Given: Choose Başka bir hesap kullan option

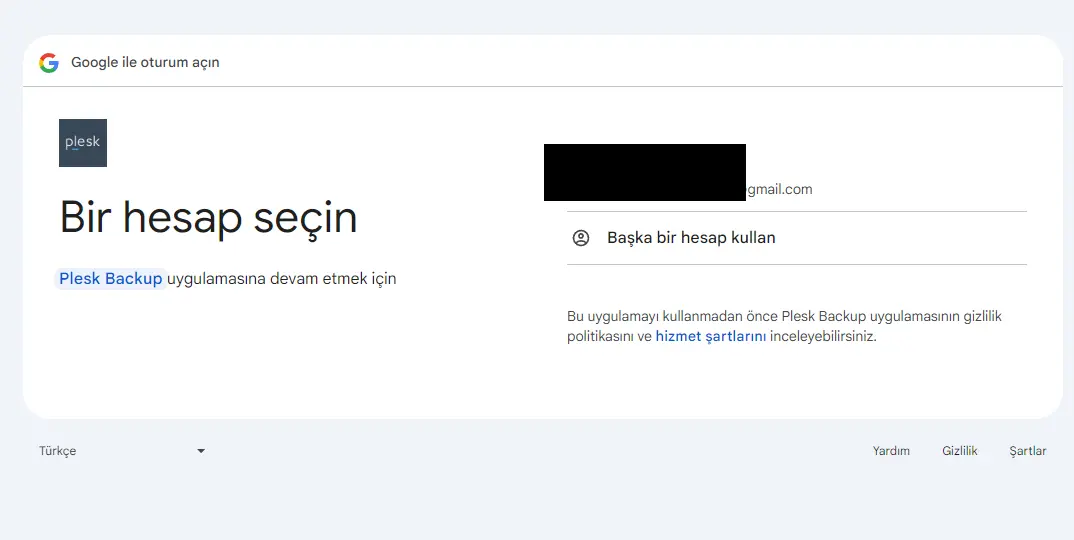Looking at the screenshot, I should click(797, 238).
